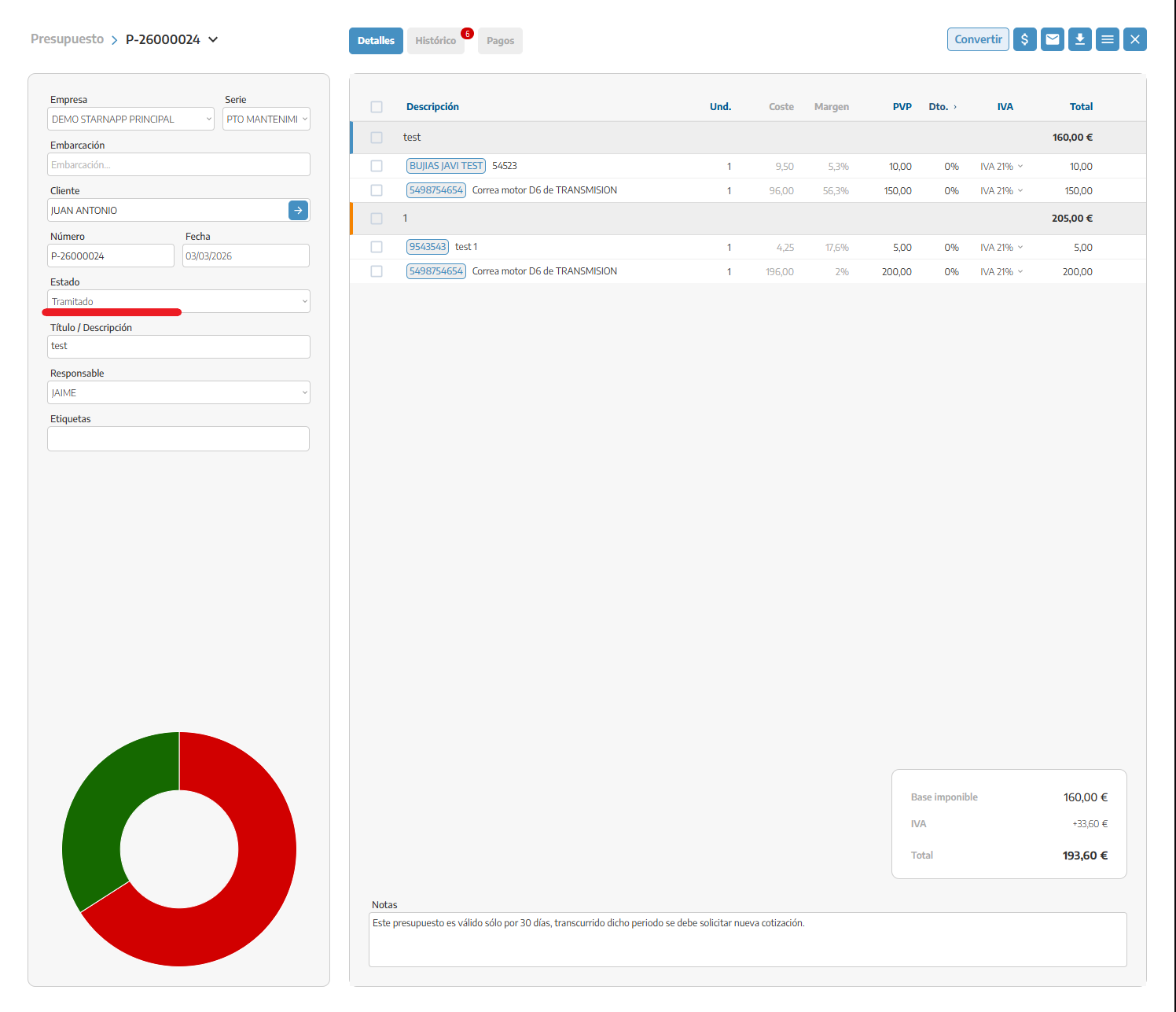Screen dimensions: 1176x1012
Task: Open IVA dropdown for test 1 row
Action: [x=1001, y=248]
